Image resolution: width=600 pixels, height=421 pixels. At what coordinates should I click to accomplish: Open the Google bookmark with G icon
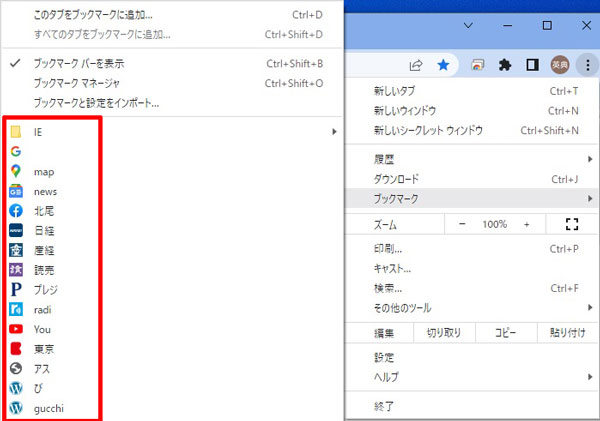(x=171, y=152)
